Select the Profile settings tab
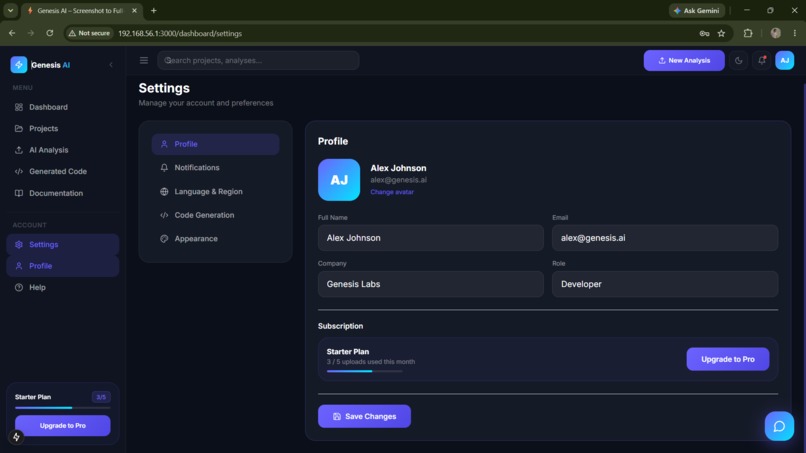The width and height of the screenshot is (806, 453). [x=215, y=144]
